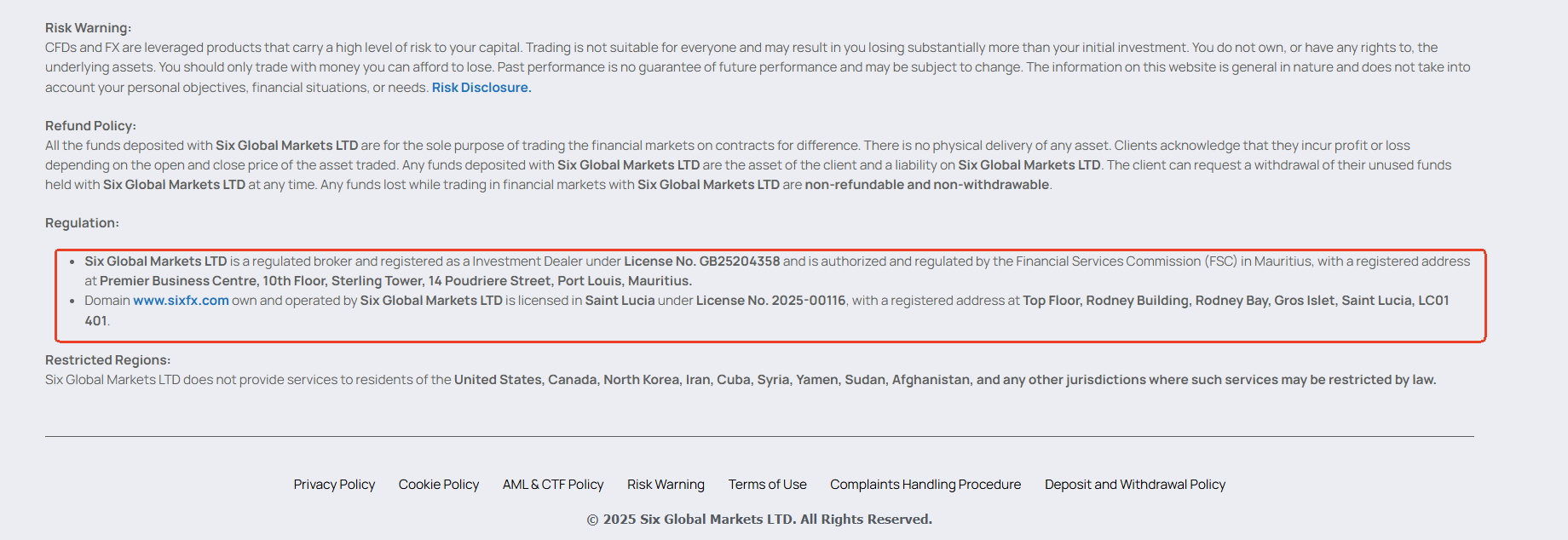Click the copyright 2025 Six Global Markets notice

point(759,520)
